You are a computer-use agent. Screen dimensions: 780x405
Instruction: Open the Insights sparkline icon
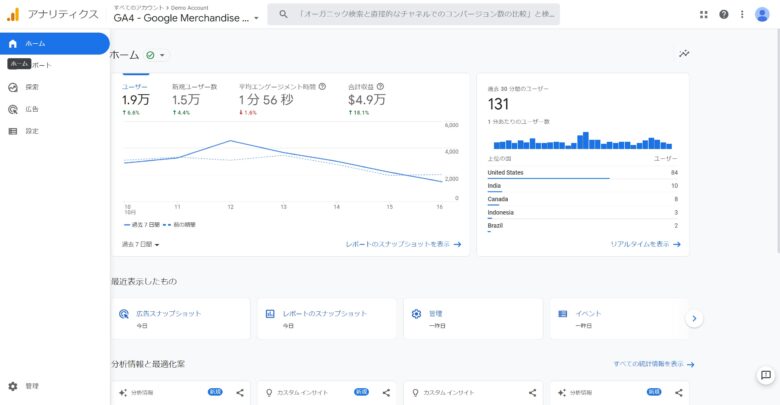click(684, 54)
